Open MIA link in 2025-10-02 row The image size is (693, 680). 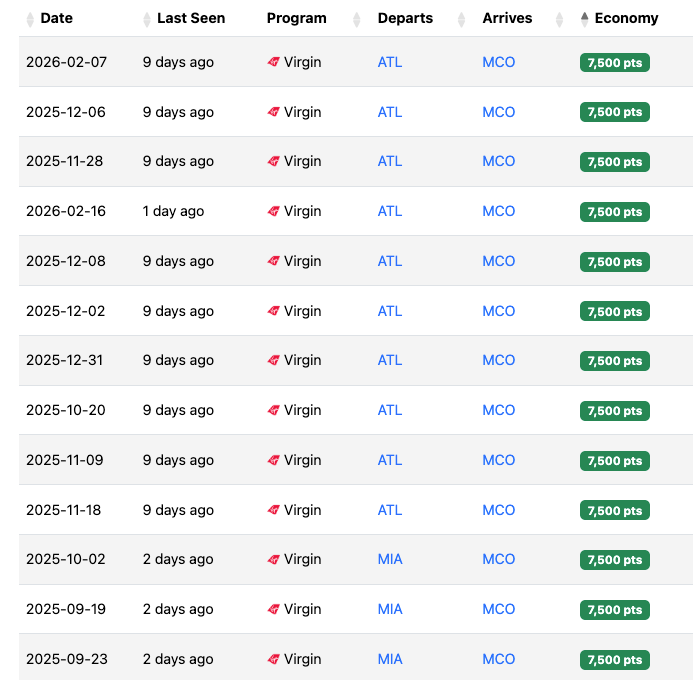(x=390, y=559)
